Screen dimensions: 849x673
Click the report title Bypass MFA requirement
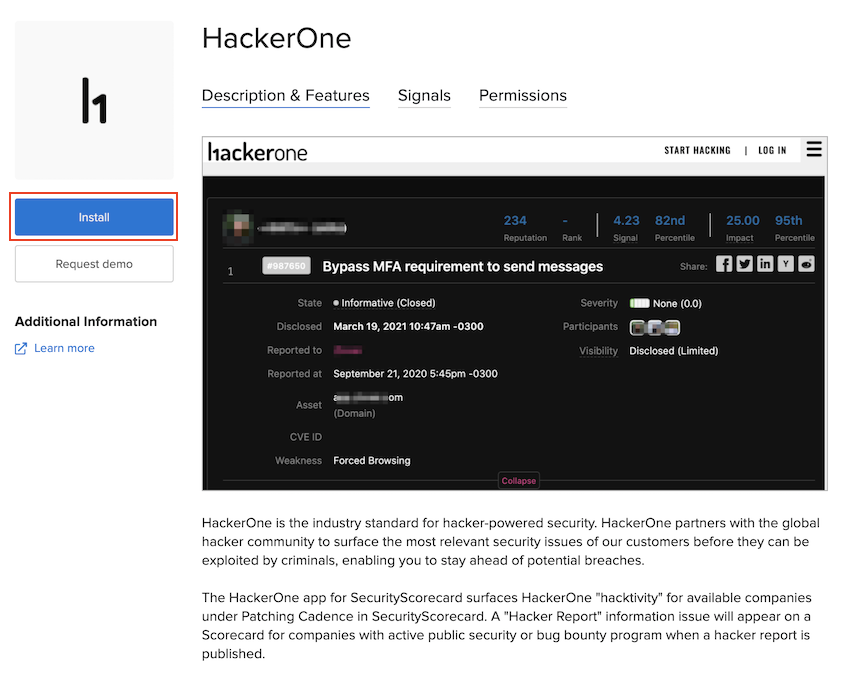click(462, 266)
